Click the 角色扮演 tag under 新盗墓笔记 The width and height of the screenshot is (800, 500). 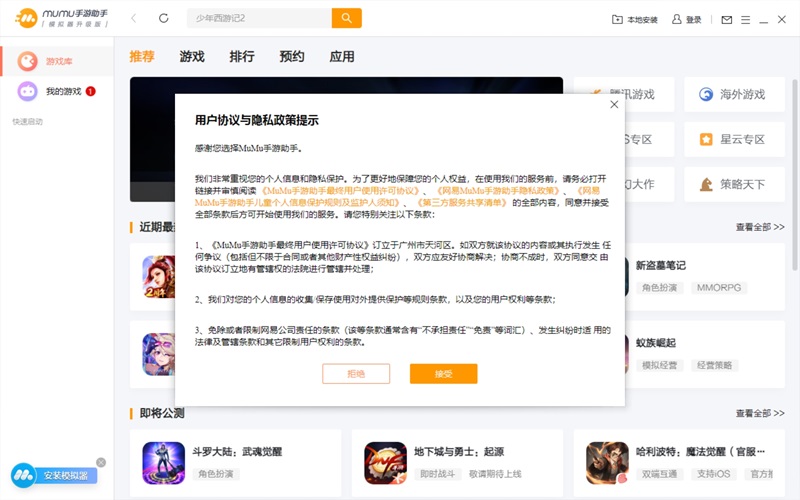coord(659,288)
